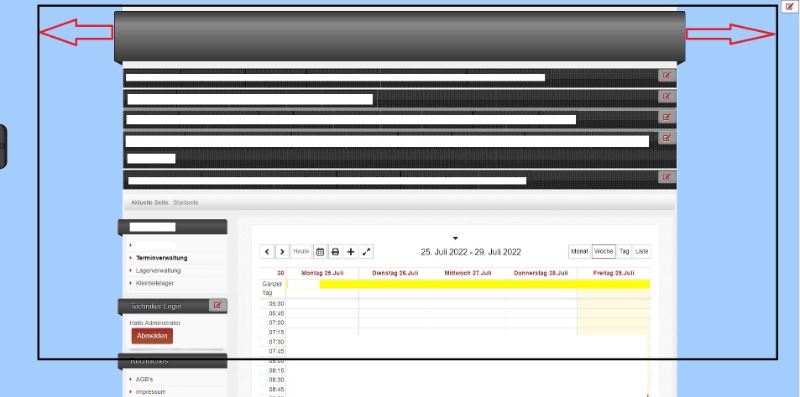Open the dropdown arrow above the date range
Viewport: 800px width, 397px height.
[x=455, y=238]
